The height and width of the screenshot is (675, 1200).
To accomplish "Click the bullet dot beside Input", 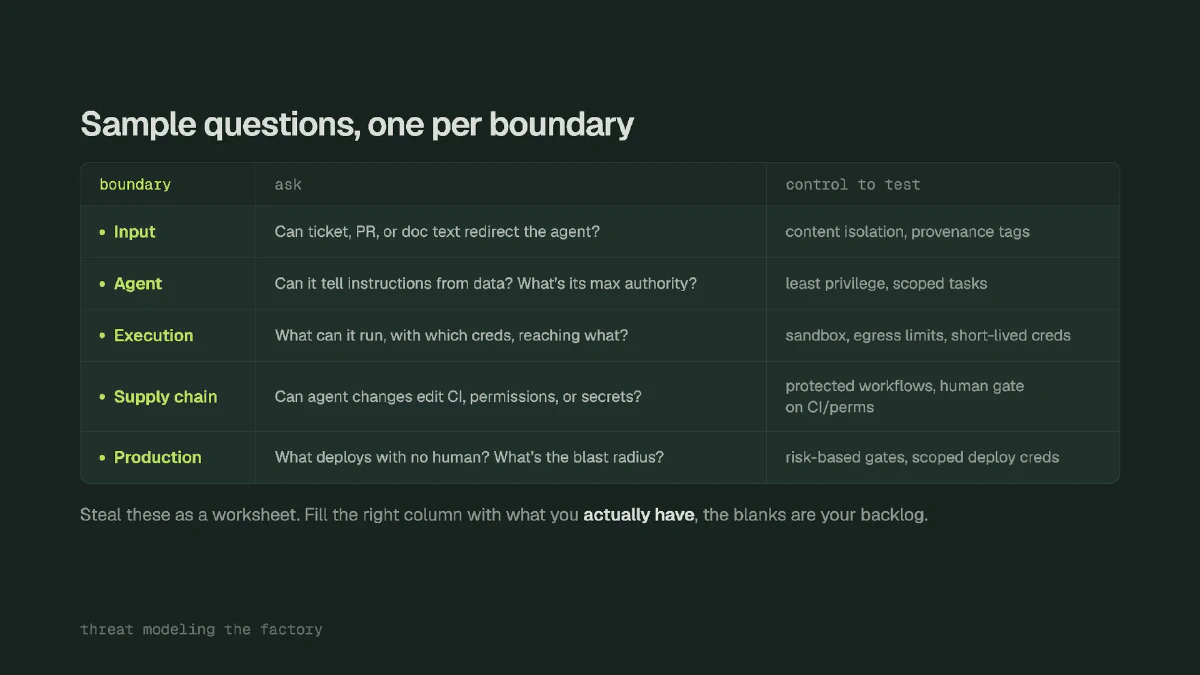I will 102,232.
